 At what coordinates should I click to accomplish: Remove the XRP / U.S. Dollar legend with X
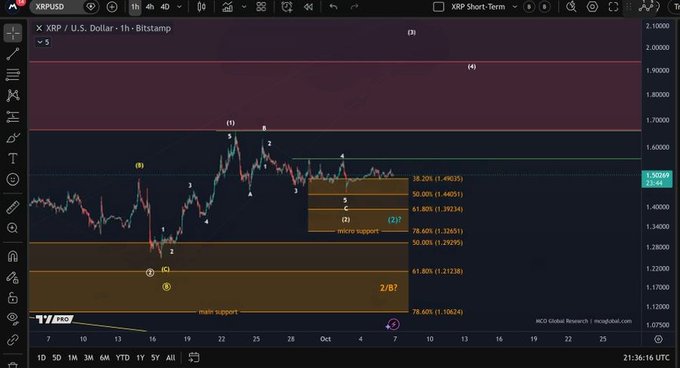point(39,28)
